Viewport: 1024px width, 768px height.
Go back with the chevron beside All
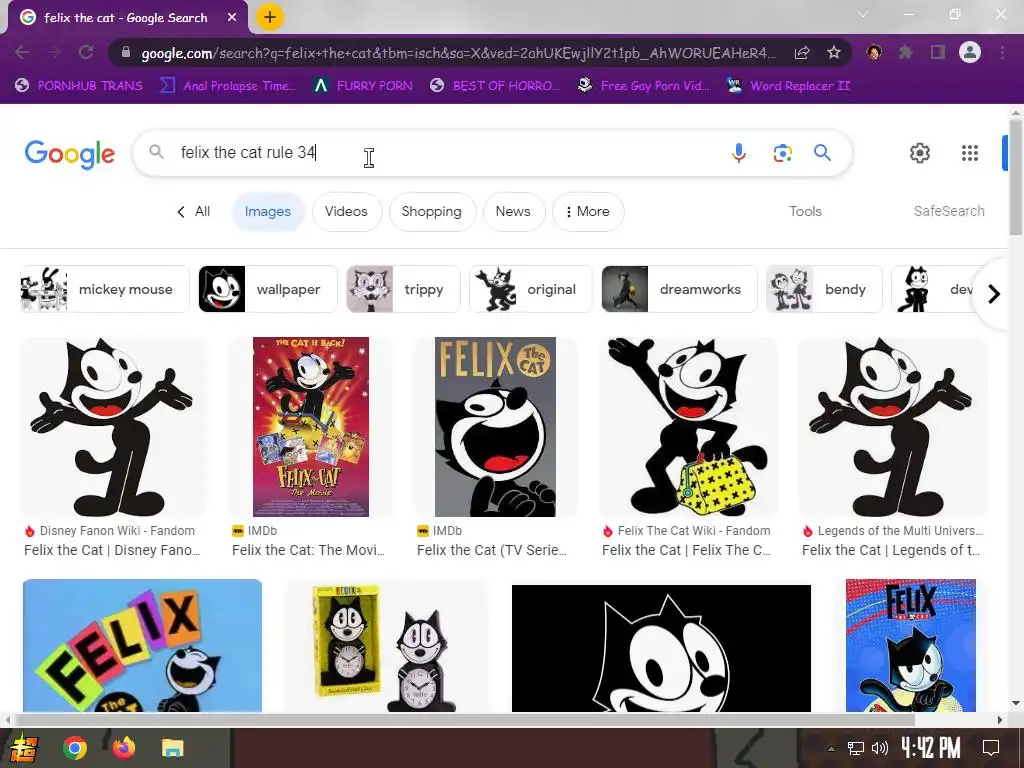pos(180,212)
